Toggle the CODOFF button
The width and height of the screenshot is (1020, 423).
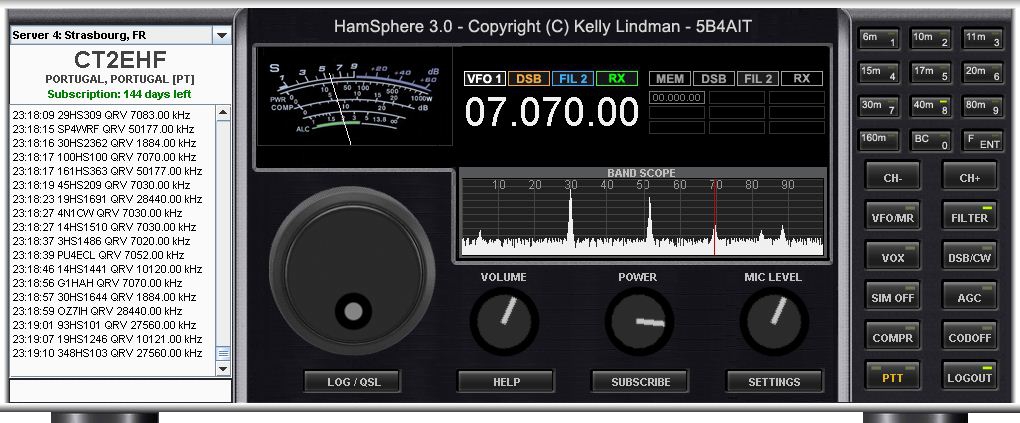pyautogui.click(x=969, y=338)
